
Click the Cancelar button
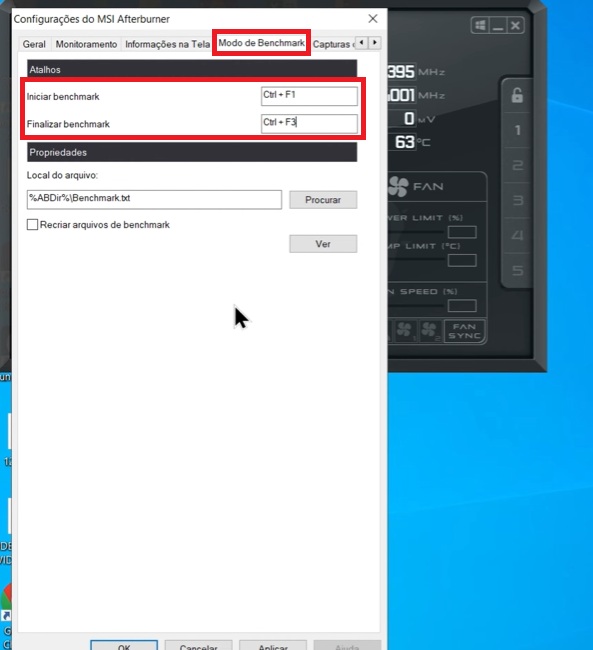[198, 645]
